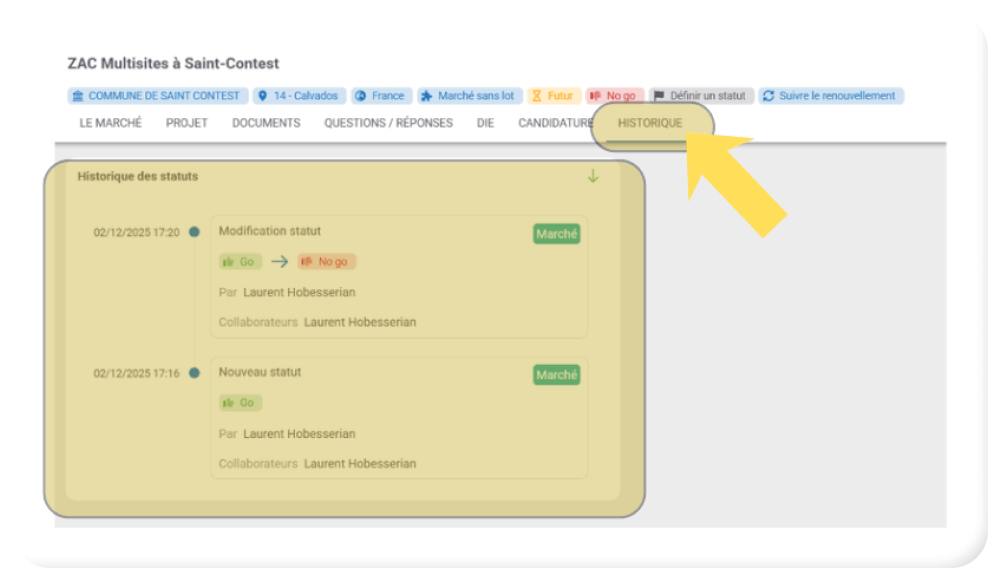Screen dimensions: 1001x581
Task: Click the location pin icon beside 14 - Calvados
Action: click(263, 96)
